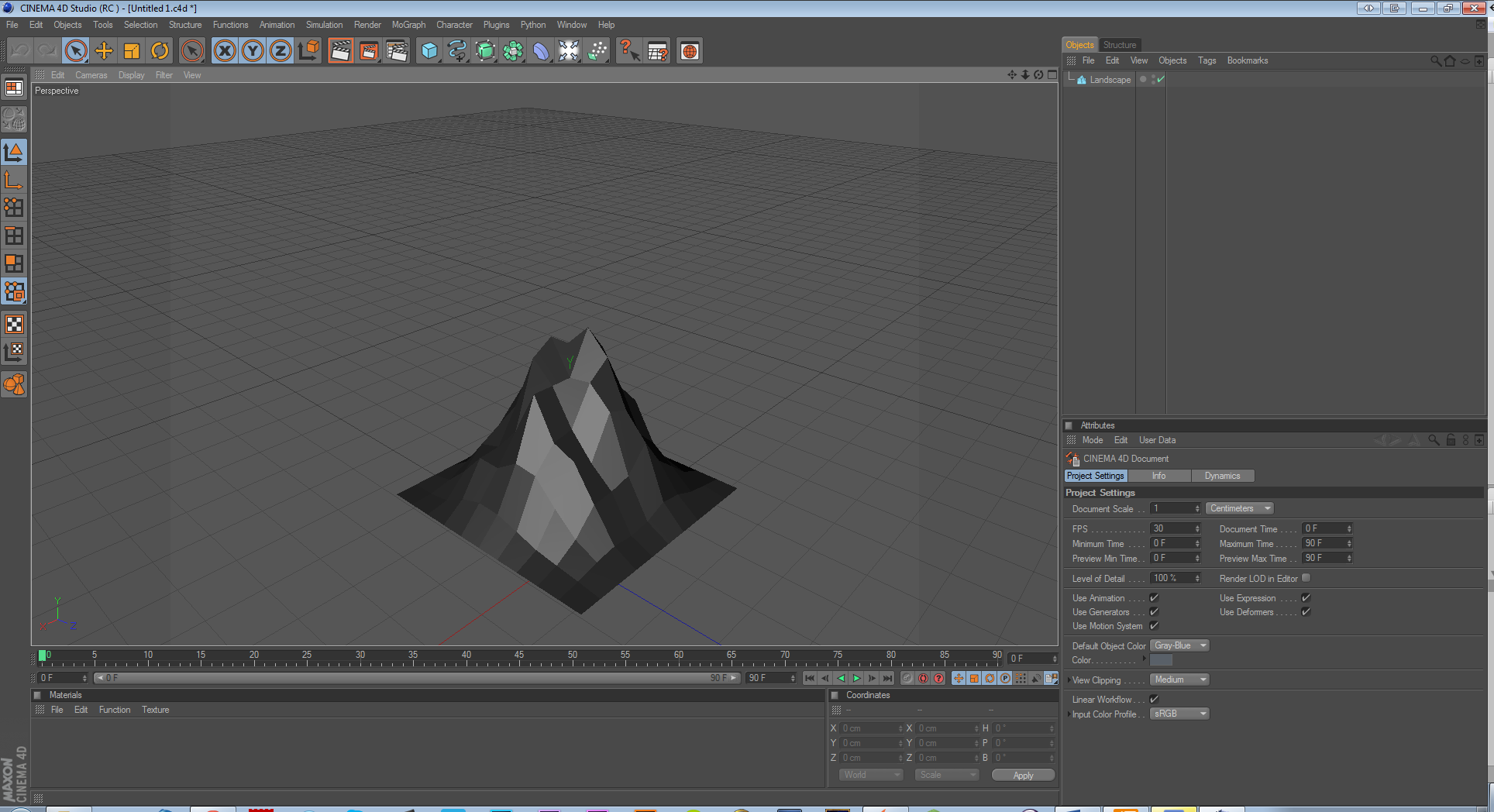Click Apply in Coordinates panel
This screenshot has width=1494, height=812.
coord(1023,776)
